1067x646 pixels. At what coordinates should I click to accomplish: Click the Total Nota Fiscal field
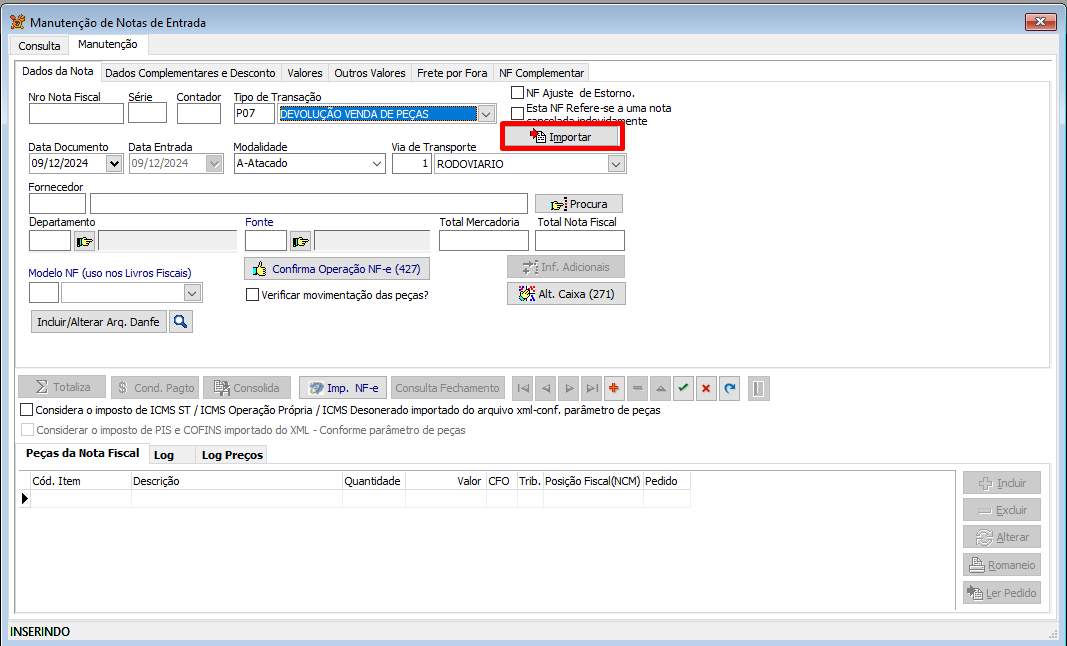point(580,241)
